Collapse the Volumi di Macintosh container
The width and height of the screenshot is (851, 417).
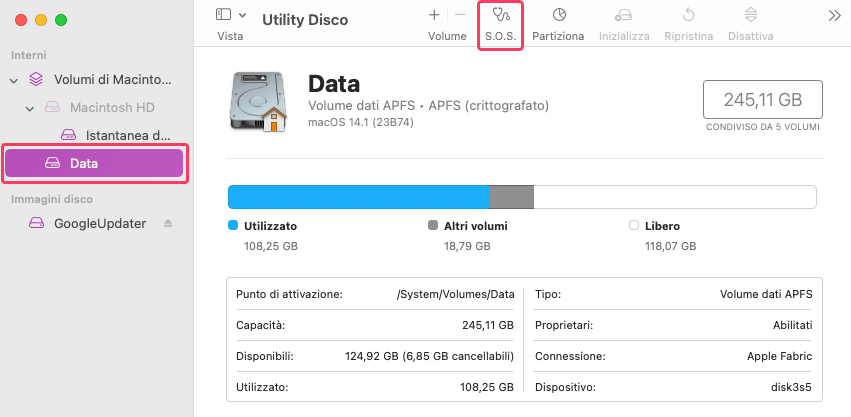pyautogui.click(x=14, y=80)
